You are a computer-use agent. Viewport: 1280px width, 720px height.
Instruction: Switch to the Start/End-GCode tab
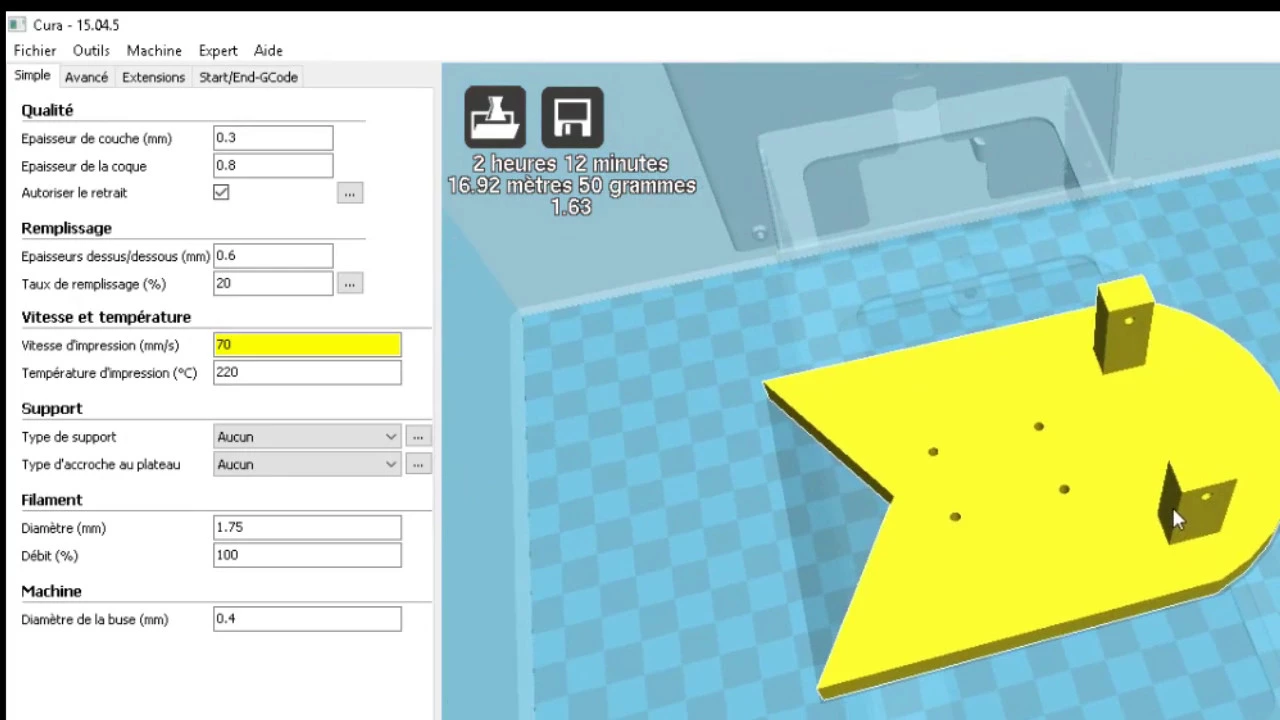(x=248, y=77)
